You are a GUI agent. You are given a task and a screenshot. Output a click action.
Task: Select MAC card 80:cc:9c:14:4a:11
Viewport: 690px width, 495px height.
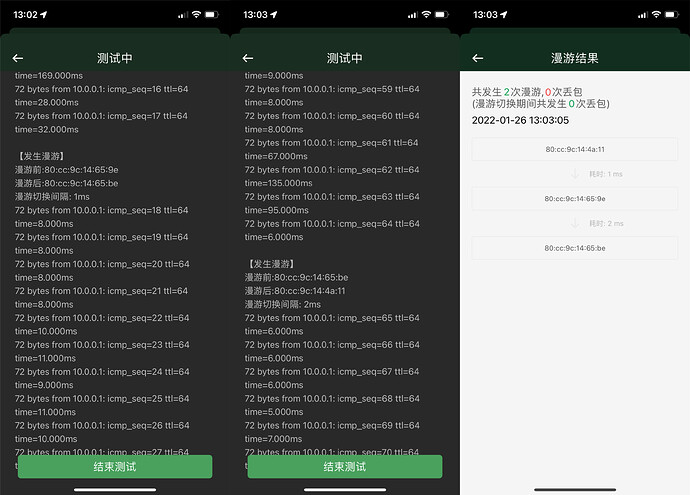[575, 149]
